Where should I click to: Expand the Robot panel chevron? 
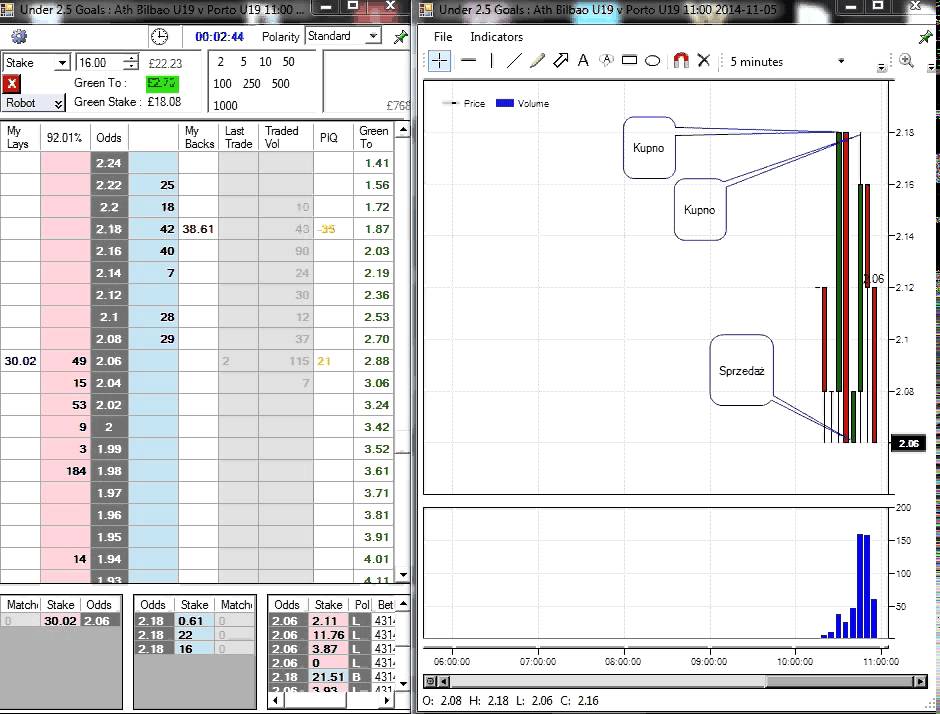58,103
